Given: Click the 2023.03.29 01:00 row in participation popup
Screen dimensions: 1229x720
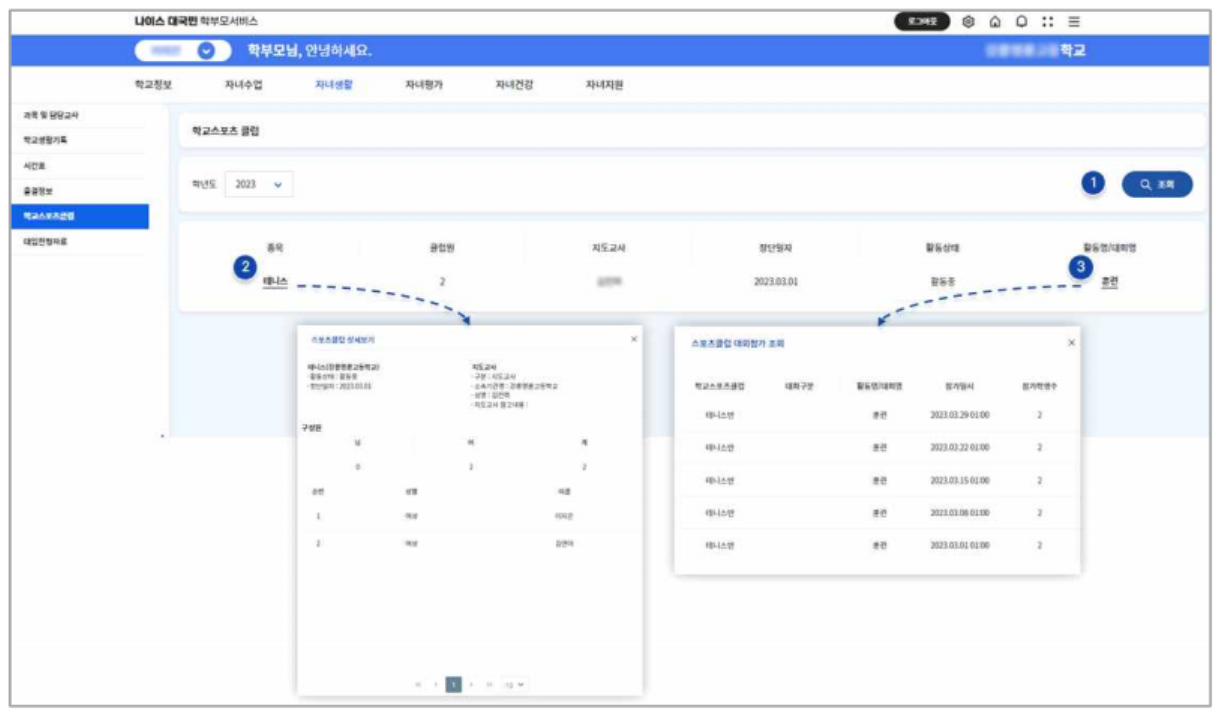Looking at the screenshot, I should [877, 414].
